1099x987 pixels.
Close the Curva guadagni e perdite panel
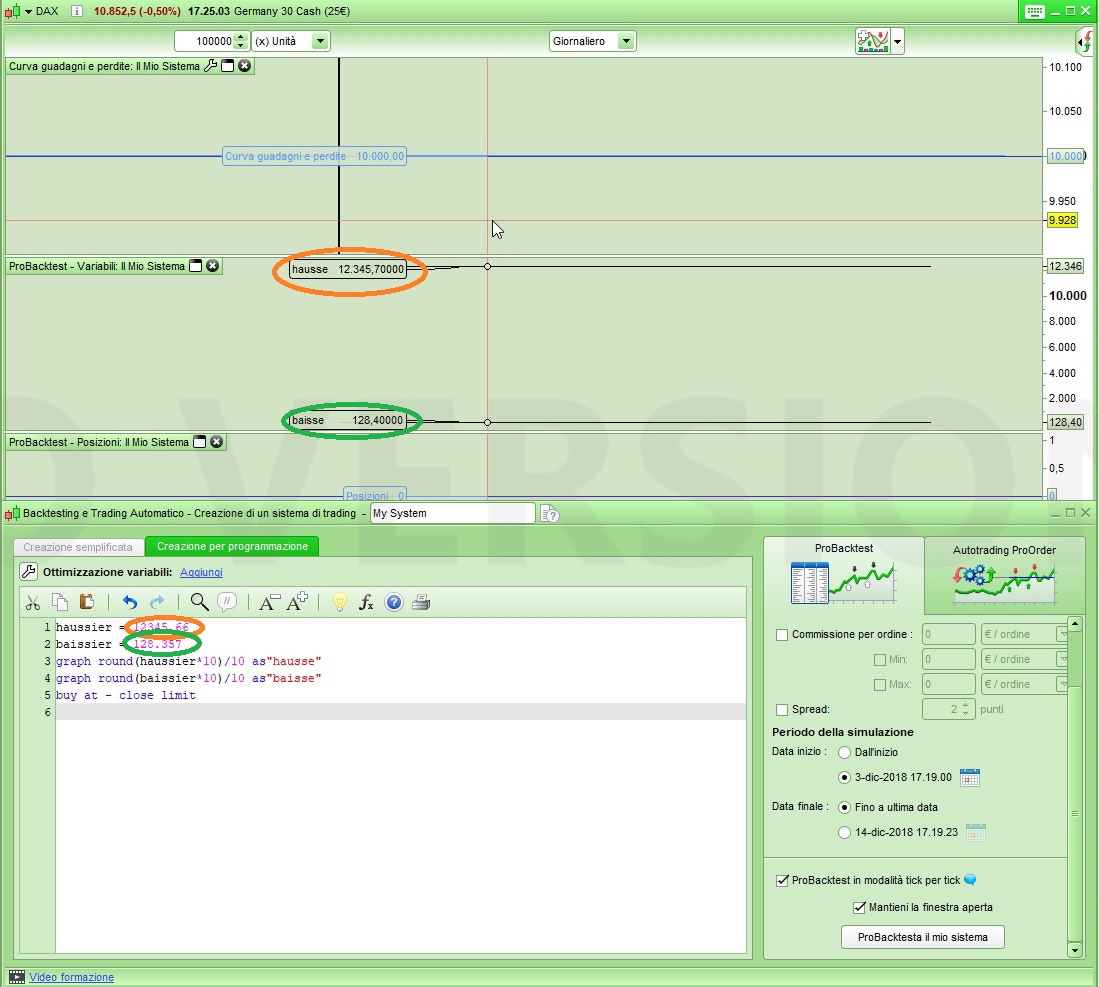(x=245, y=66)
